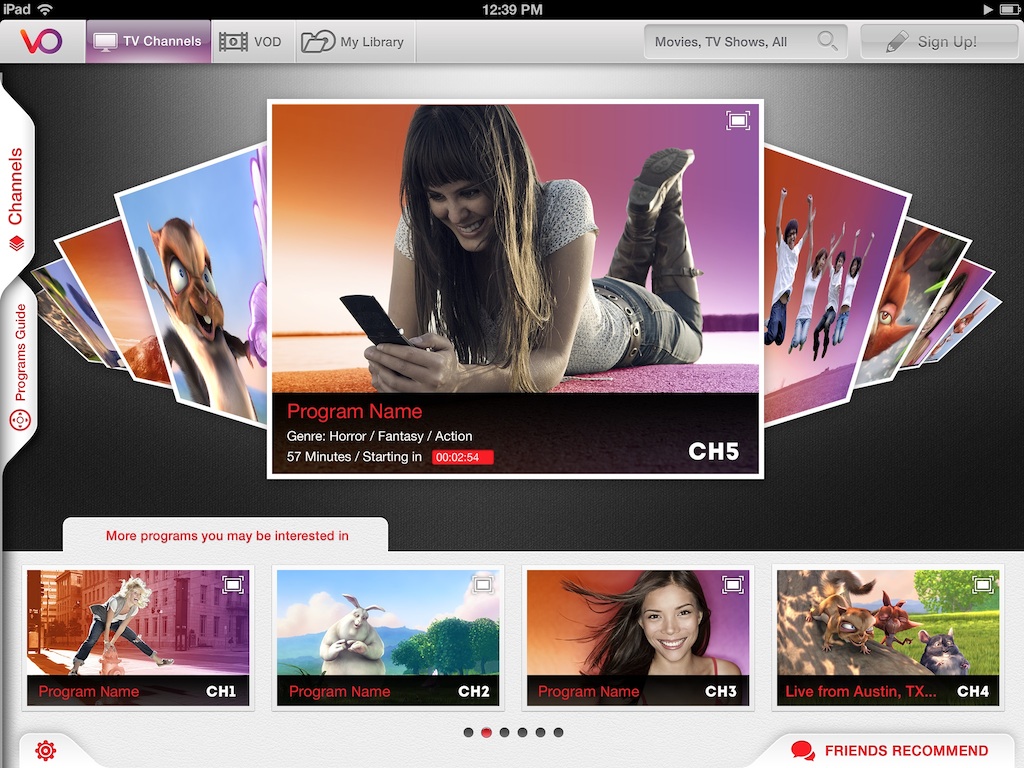Tap fullscreen icon on CH2 thumbnail
The height and width of the screenshot is (768, 1024).
point(483,584)
